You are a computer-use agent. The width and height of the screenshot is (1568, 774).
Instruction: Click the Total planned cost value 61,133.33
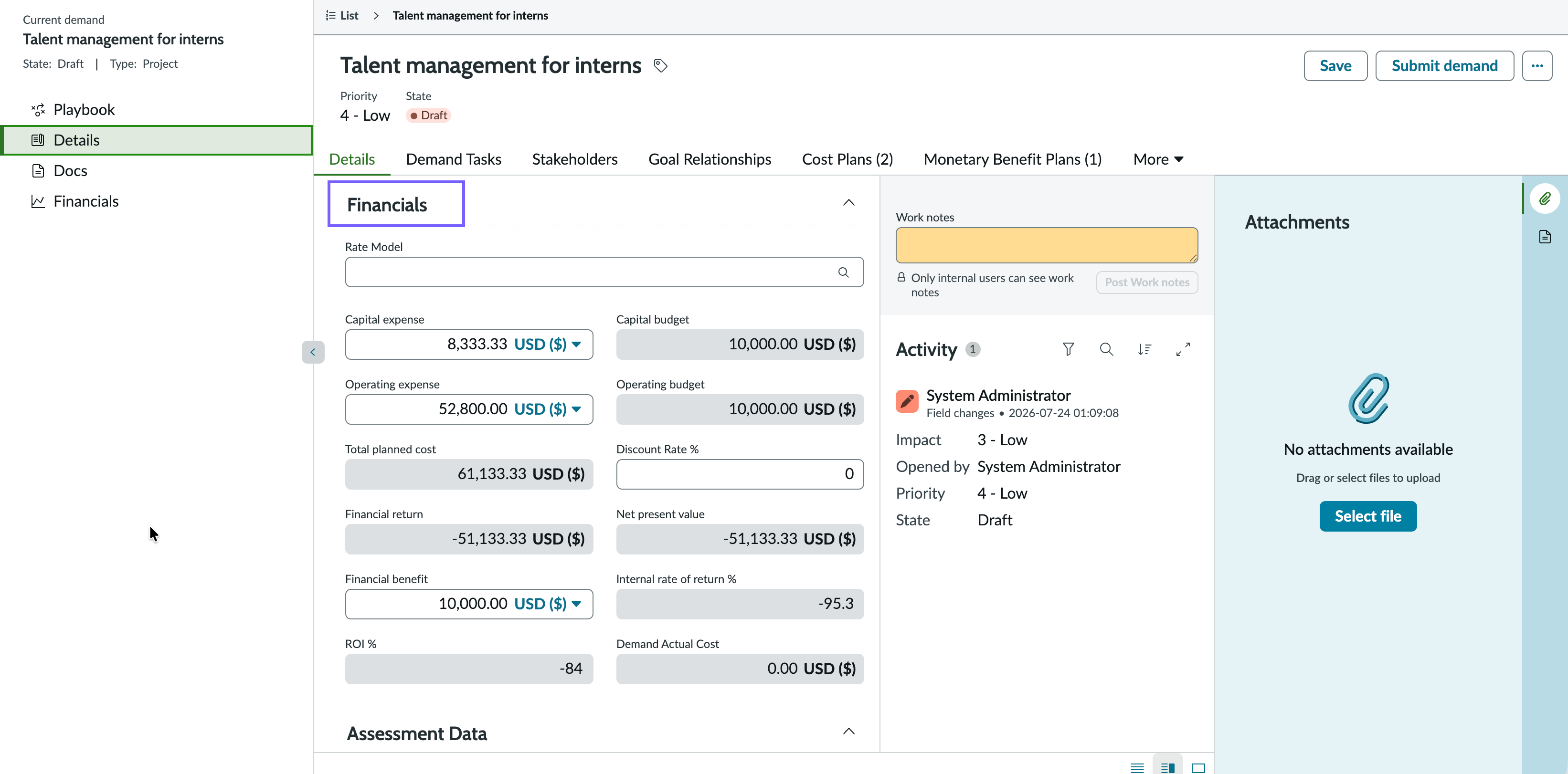[x=491, y=474]
